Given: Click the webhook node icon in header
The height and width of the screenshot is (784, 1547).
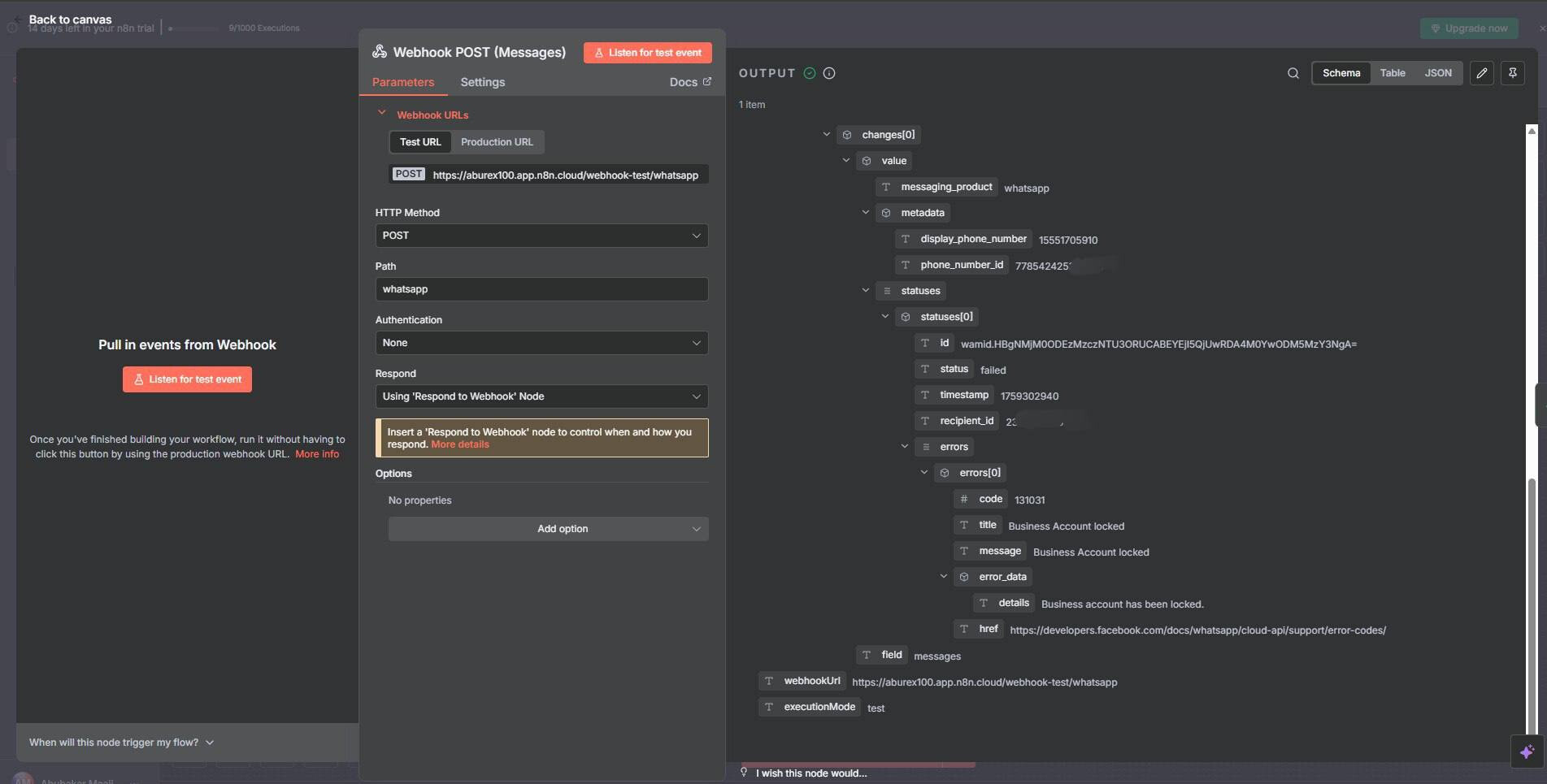Looking at the screenshot, I should click(x=380, y=52).
